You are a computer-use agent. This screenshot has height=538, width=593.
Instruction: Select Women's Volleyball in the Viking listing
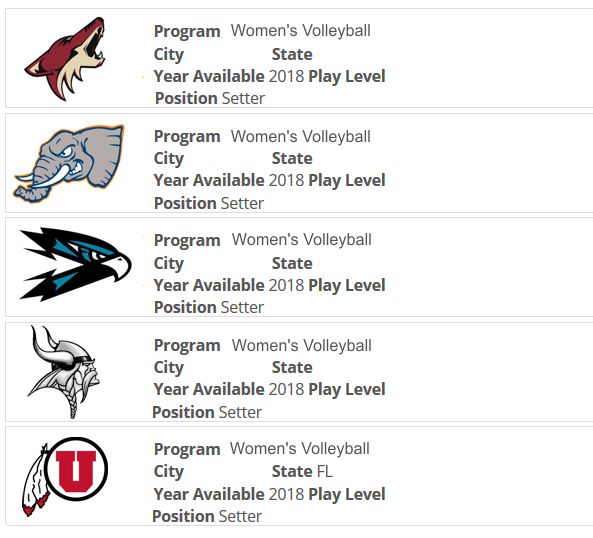pyautogui.click(x=301, y=346)
